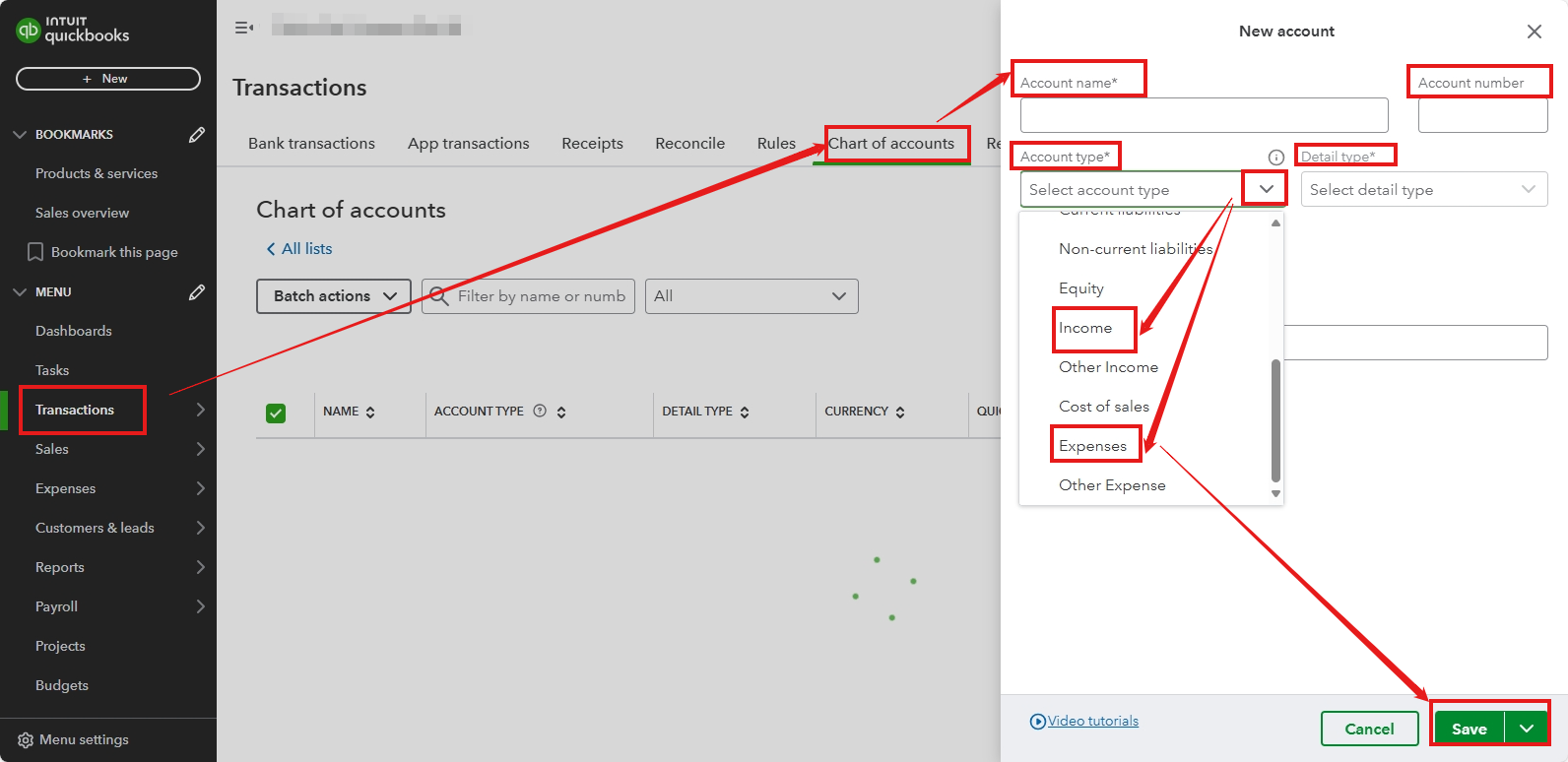Click the Account type column help icon
This screenshot has width=1568, height=762.
[540, 411]
